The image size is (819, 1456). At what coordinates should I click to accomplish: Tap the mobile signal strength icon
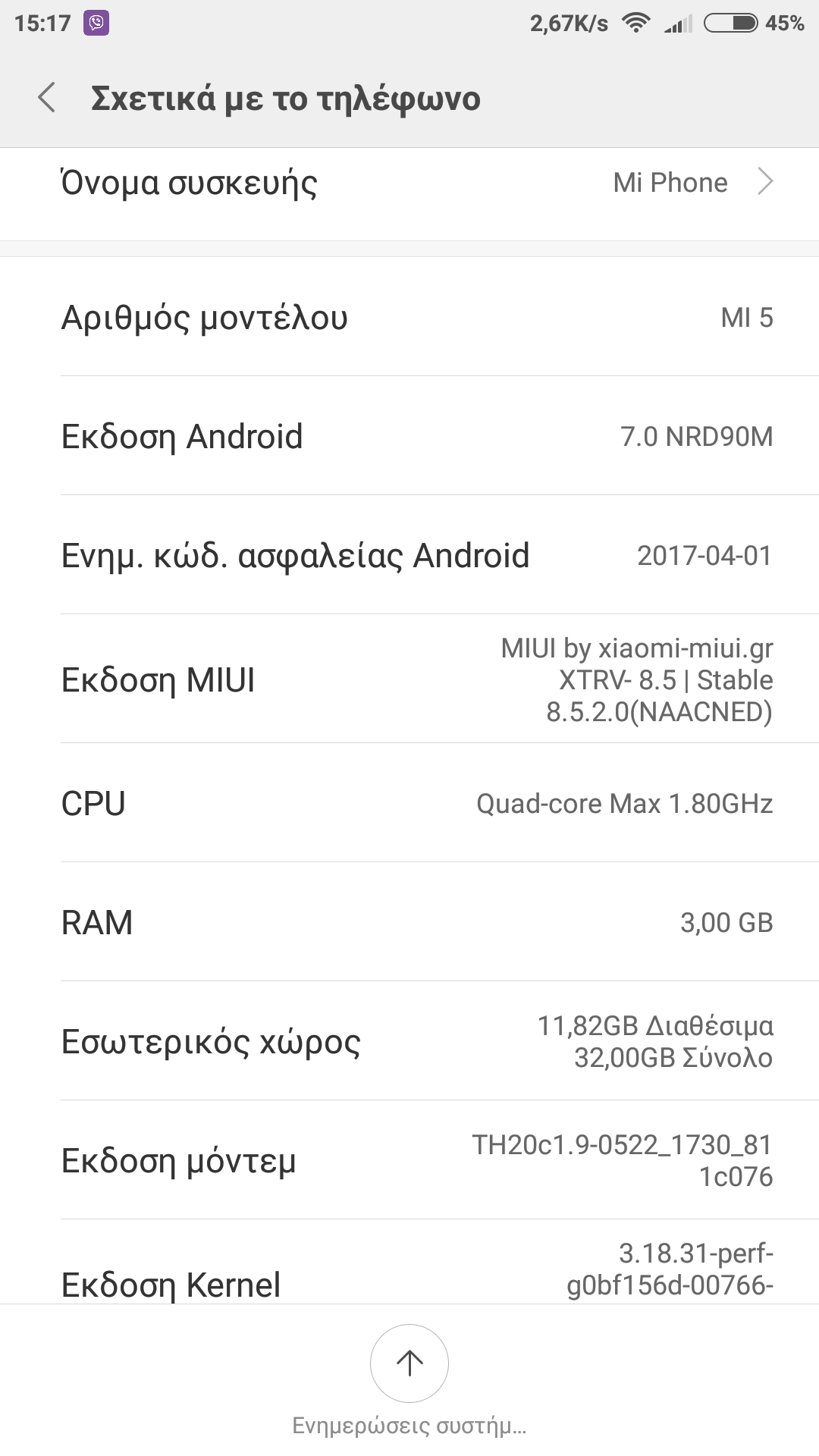click(x=678, y=24)
